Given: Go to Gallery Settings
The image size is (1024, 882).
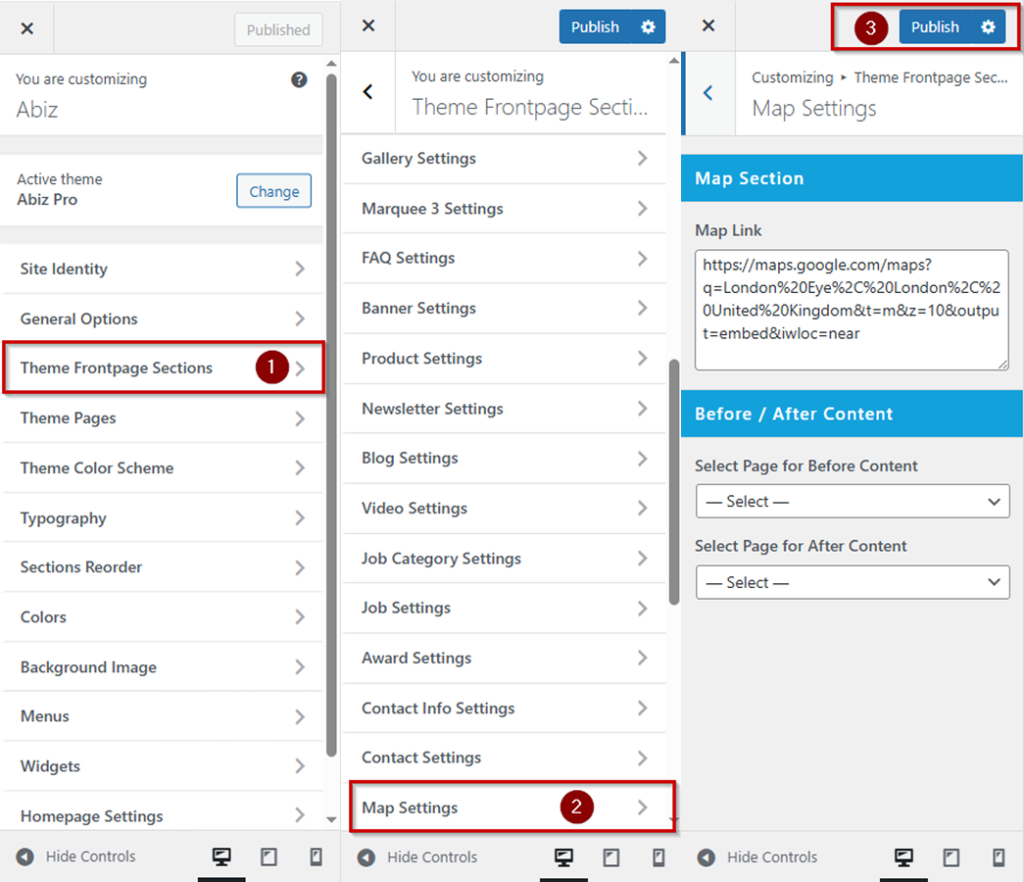Looking at the screenshot, I should point(505,159).
